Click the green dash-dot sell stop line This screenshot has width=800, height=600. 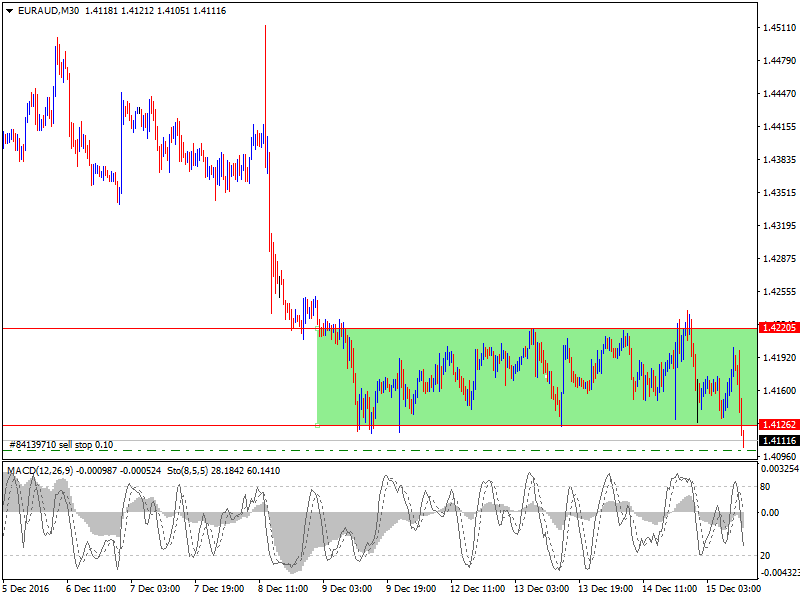[380, 451]
